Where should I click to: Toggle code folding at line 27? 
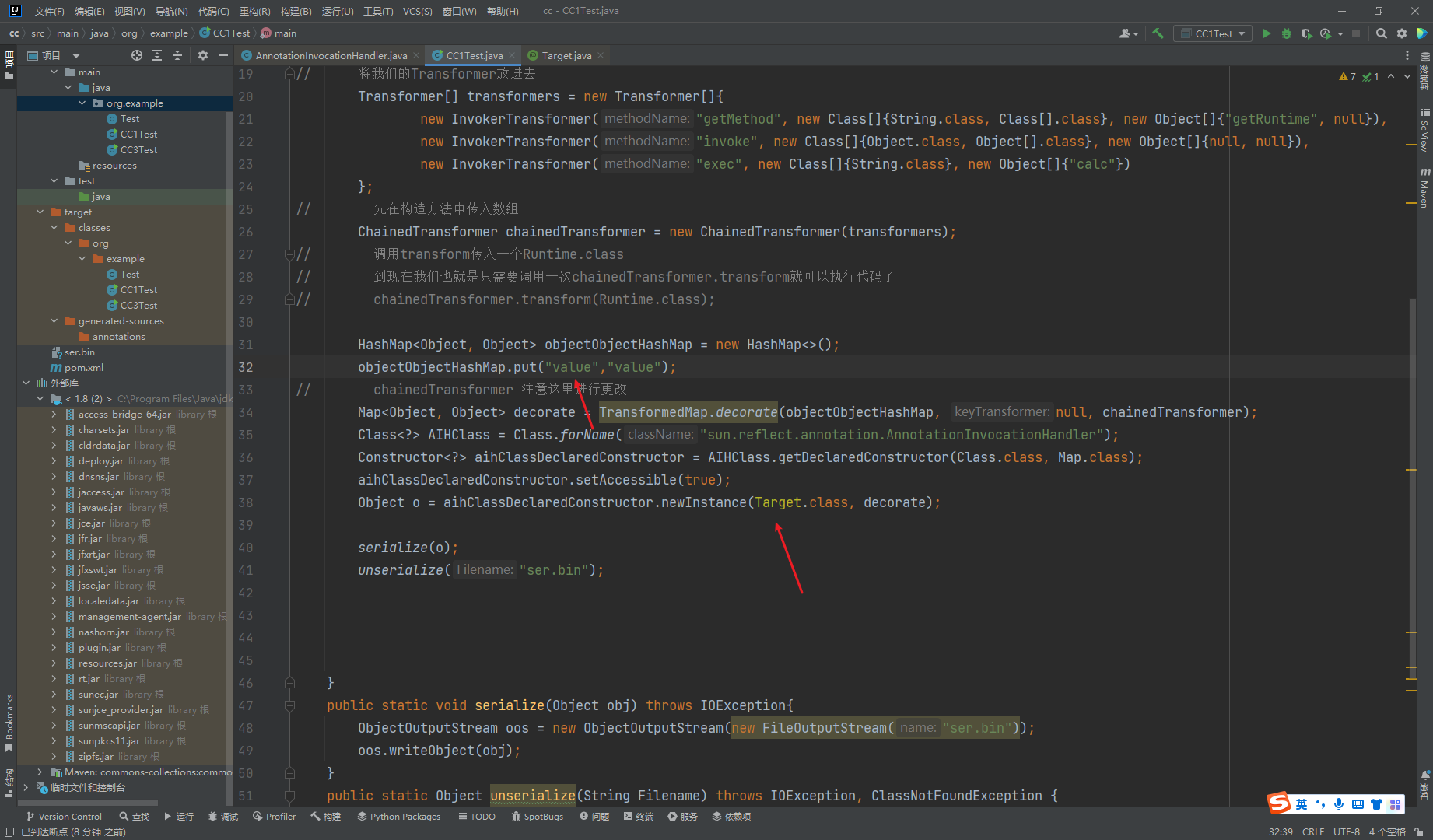coord(289,254)
